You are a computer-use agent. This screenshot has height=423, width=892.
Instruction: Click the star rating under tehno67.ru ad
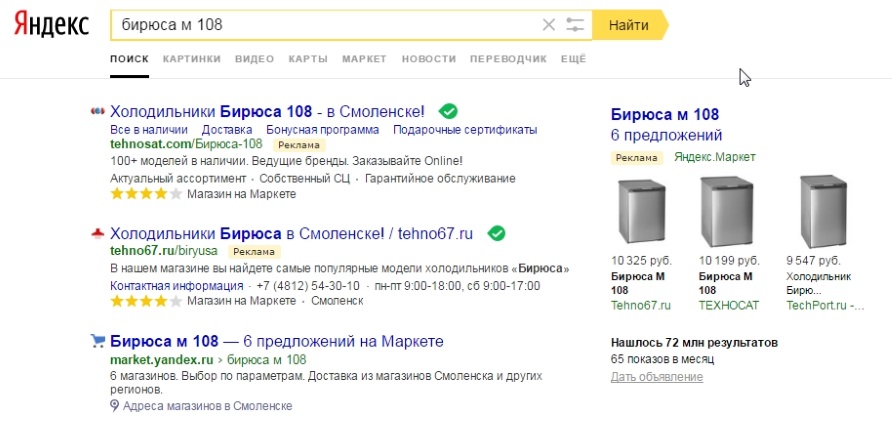(x=146, y=301)
